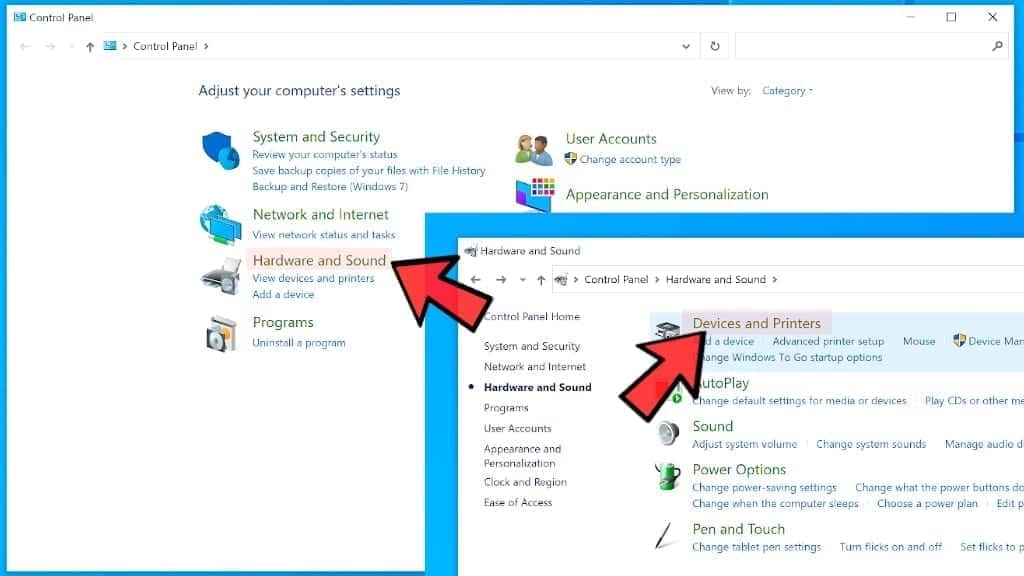Open the Network and Internet globe icon
The height and width of the screenshot is (576, 1024).
(x=220, y=225)
